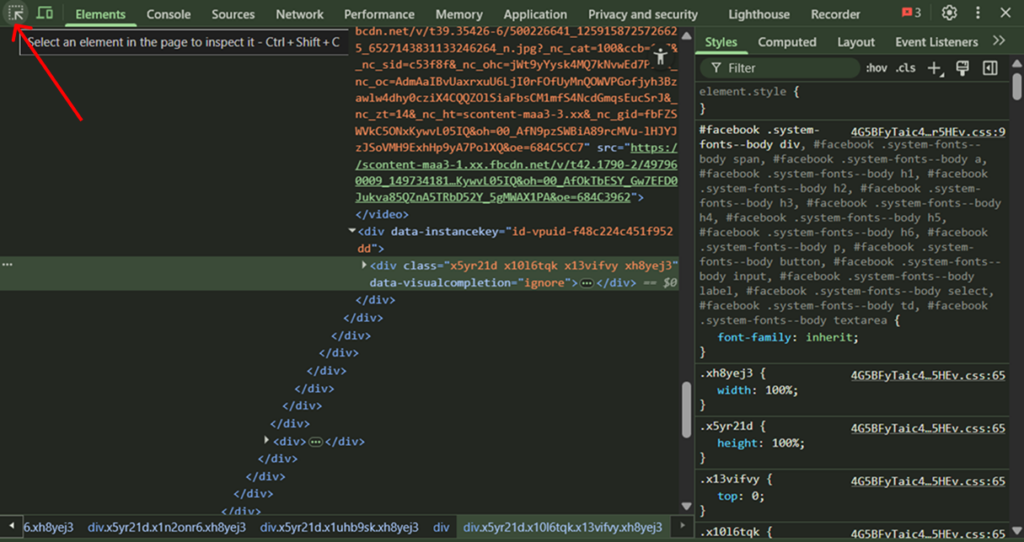
Task: Open the Network tab
Action: pos(300,14)
